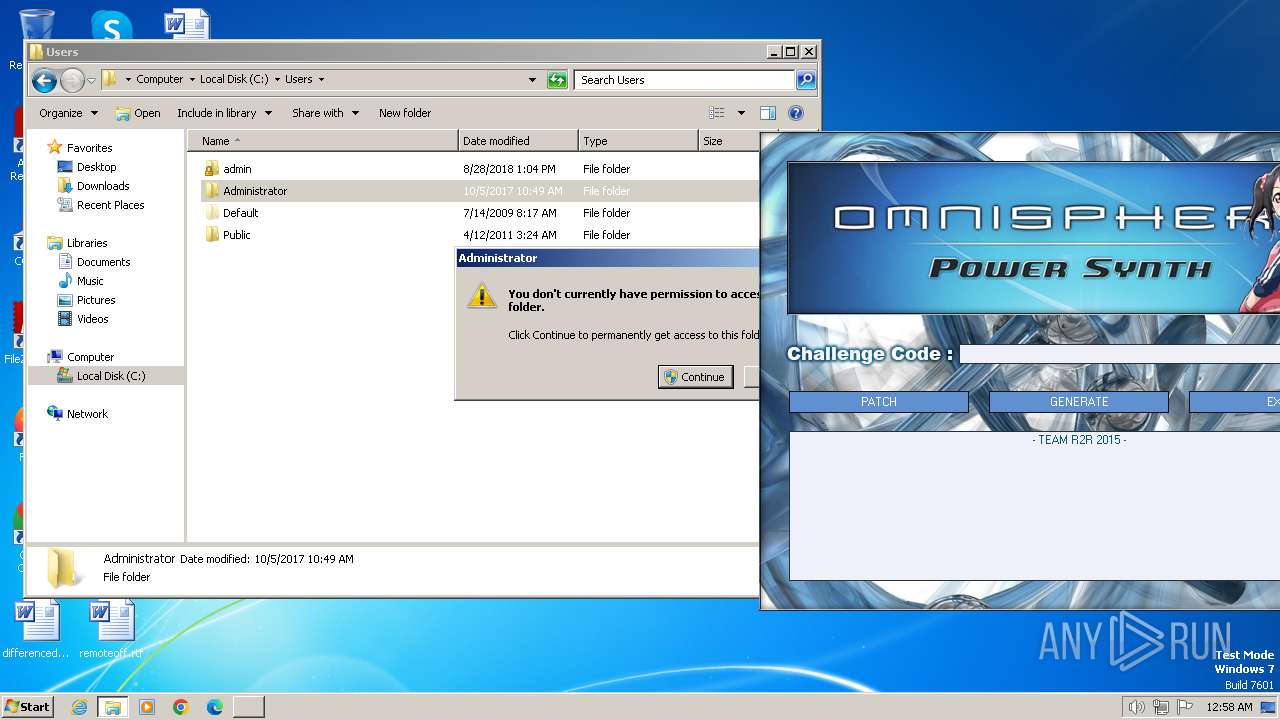Select the Recycle Bin on the desktop
Screen dimensions: 1280x720
(36, 26)
